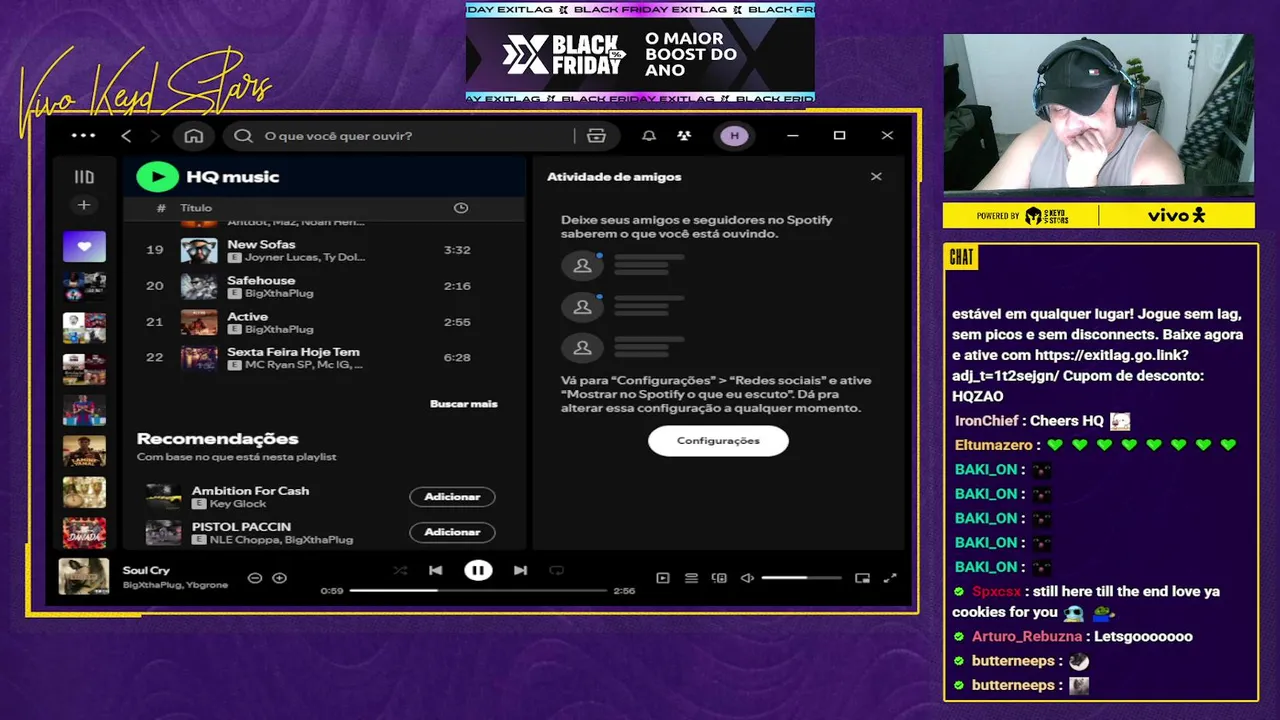Enter full screen with the expand icon

[890, 578]
